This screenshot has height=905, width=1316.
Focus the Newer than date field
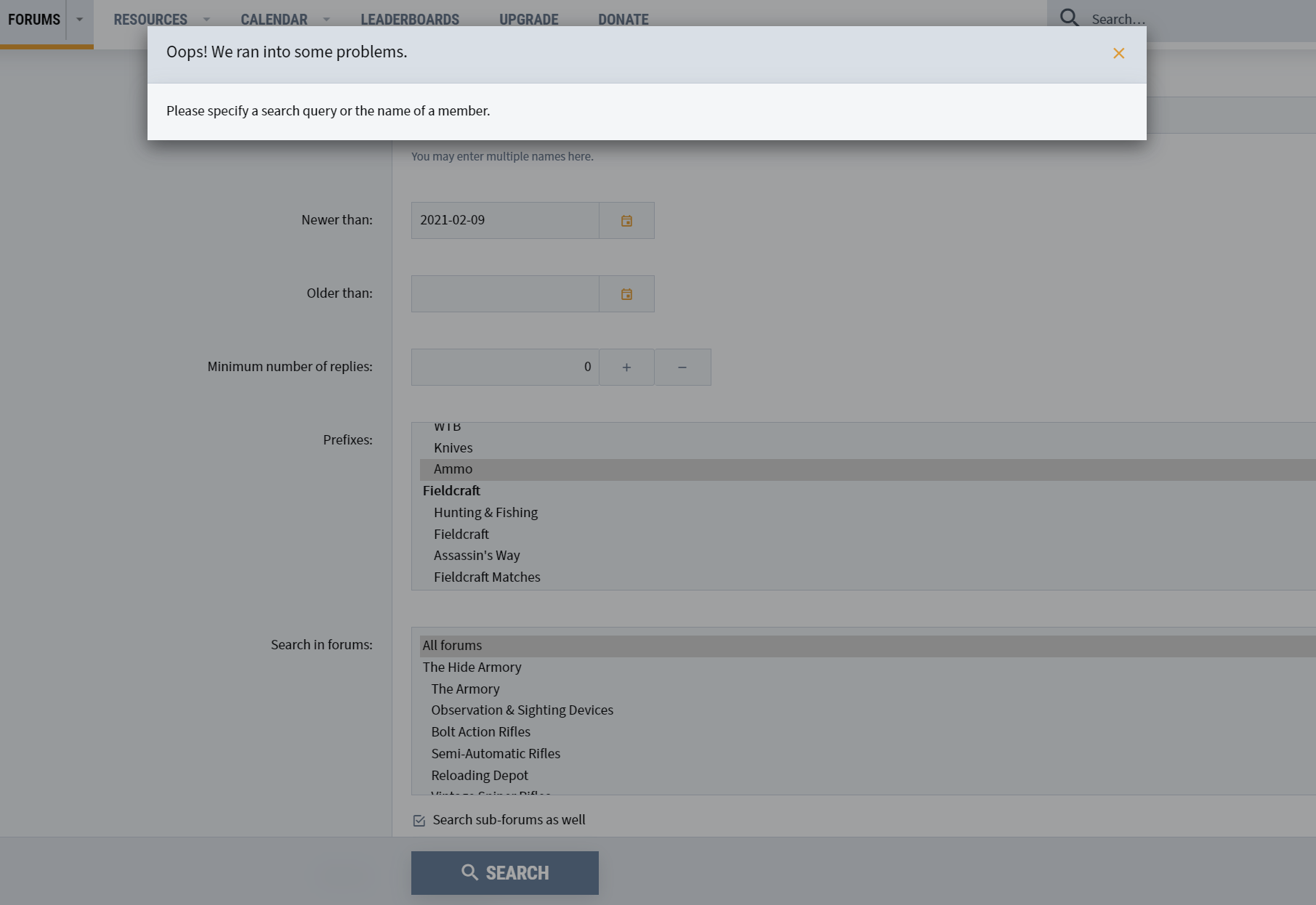[x=505, y=221]
